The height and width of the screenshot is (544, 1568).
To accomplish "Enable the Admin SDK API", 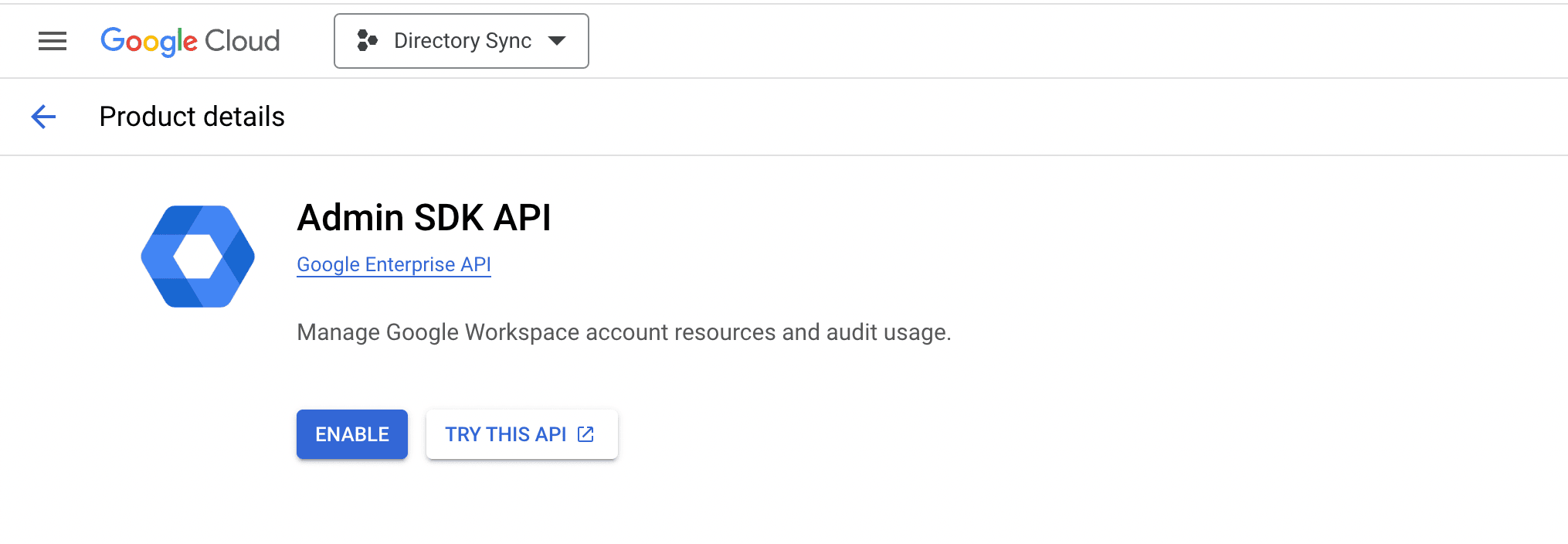I will pyautogui.click(x=352, y=434).
